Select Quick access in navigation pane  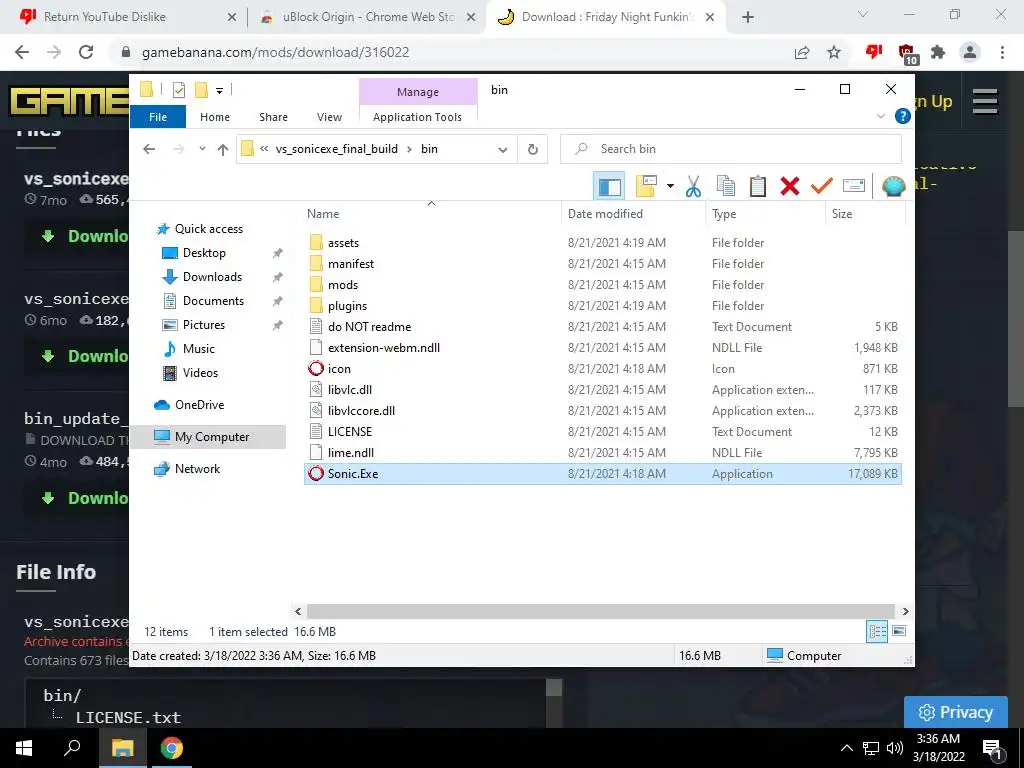point(208,229)
